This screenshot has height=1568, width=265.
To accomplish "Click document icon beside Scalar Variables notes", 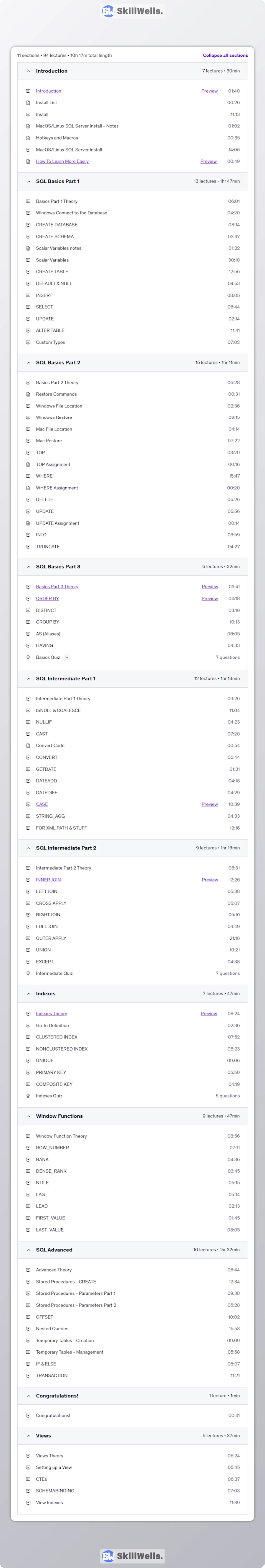I will coord(28,248).
